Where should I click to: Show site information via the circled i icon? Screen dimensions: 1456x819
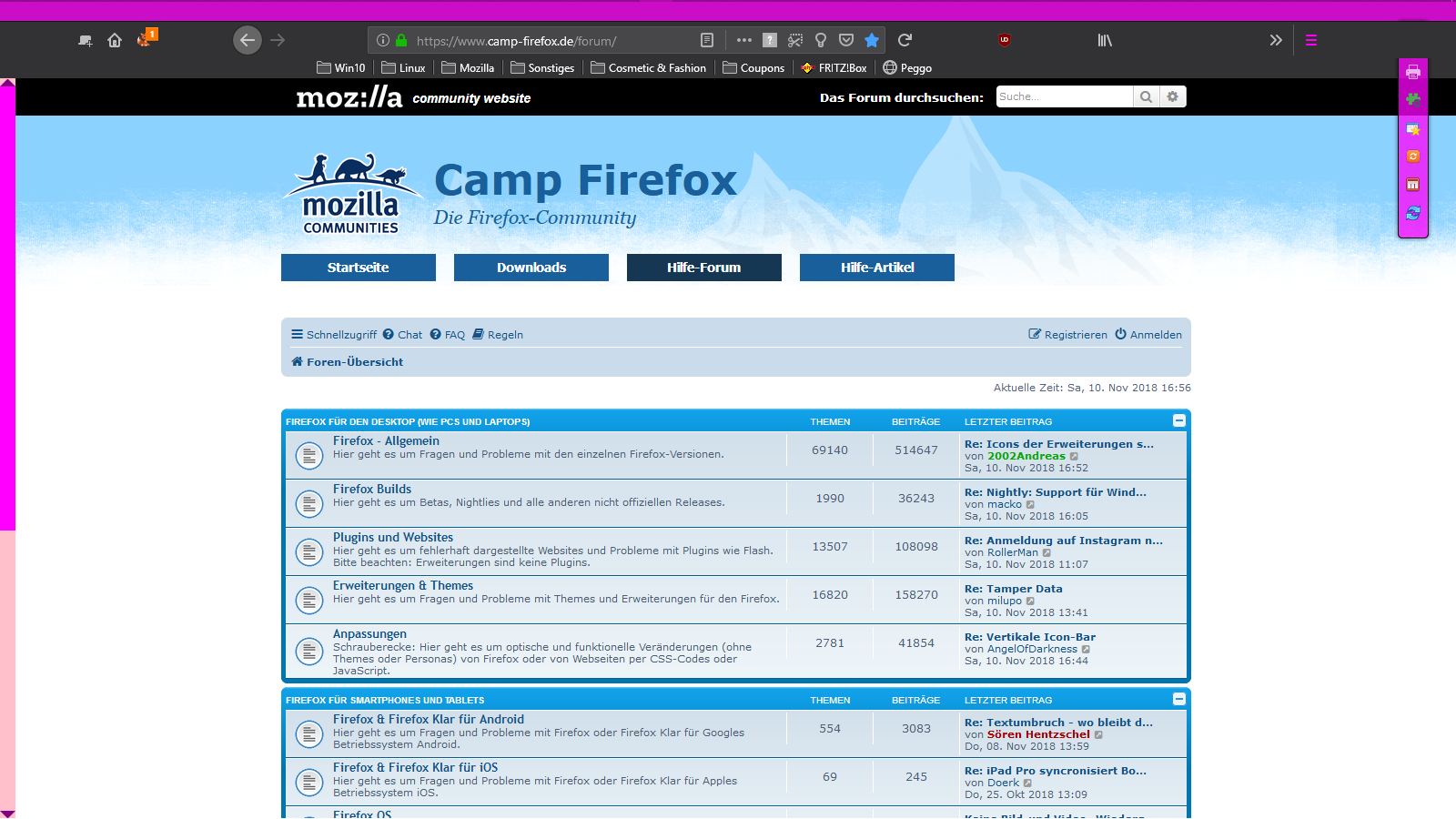point(383,40)
